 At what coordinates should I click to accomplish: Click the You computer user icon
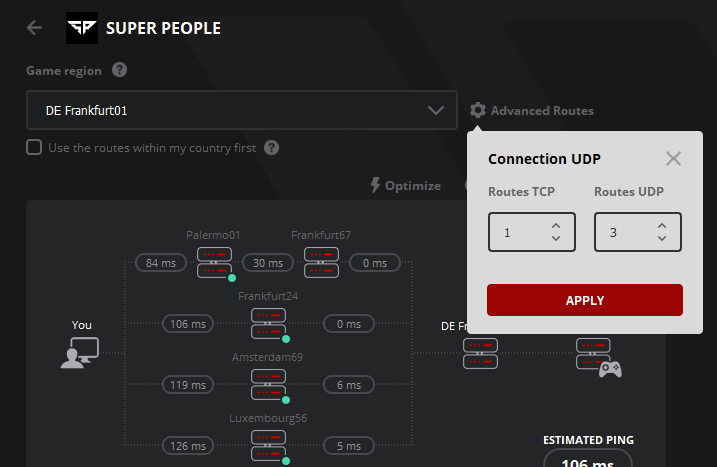pos(80,353)
